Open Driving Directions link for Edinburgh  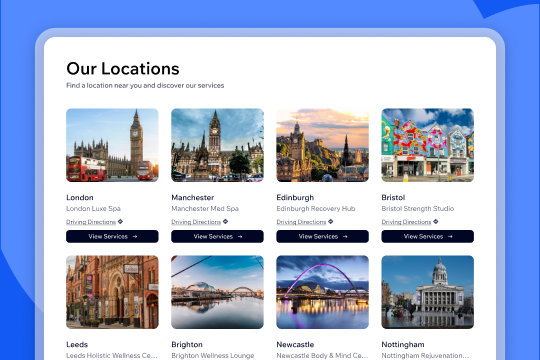tap(301, 222)
